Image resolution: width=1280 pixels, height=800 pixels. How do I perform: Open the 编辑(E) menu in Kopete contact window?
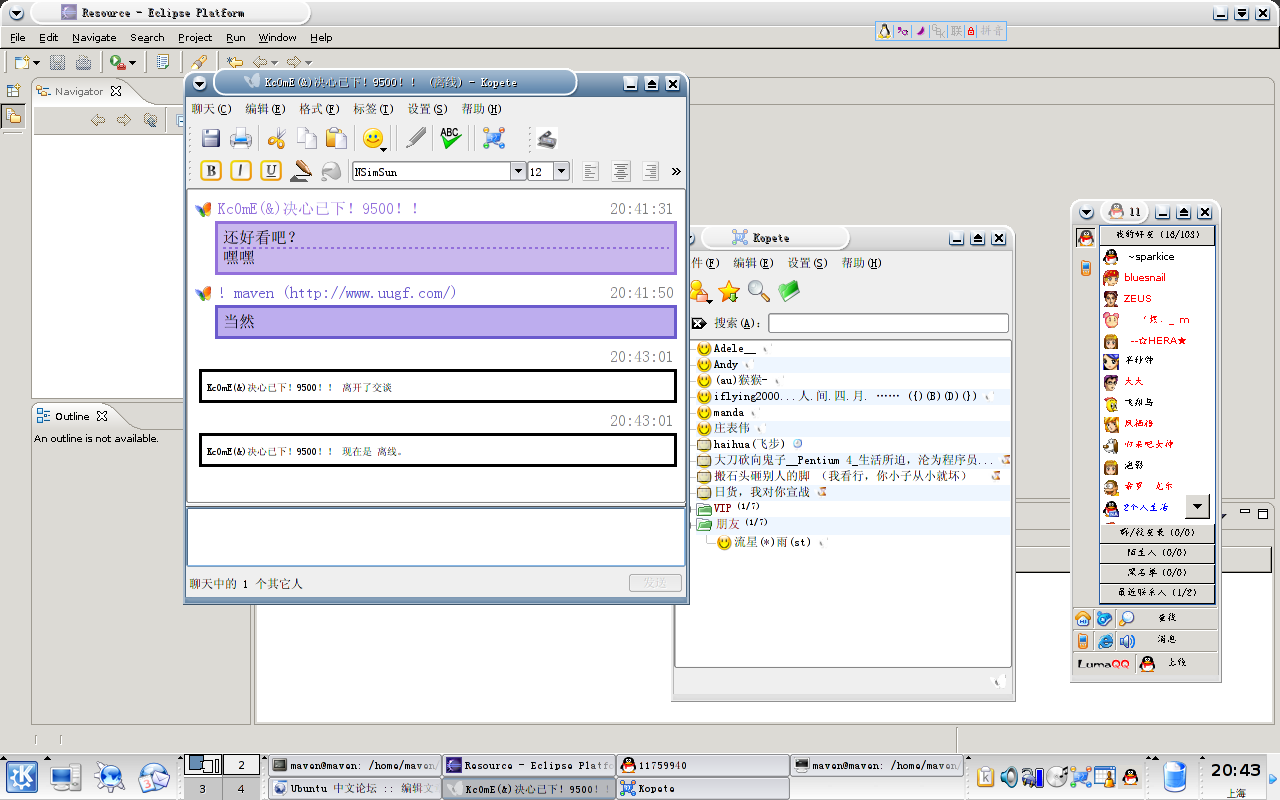[x=753, y=263]
